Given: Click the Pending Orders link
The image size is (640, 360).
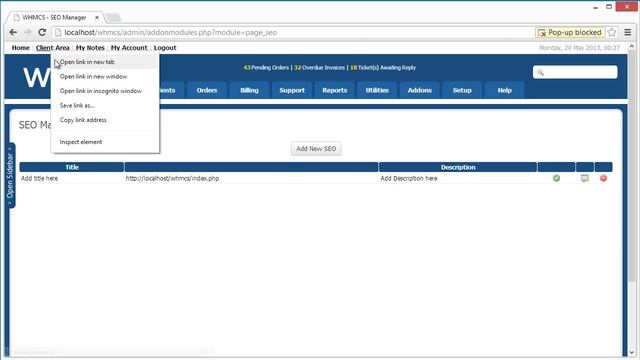Looking at the screenshot, I should click(266, 68).
